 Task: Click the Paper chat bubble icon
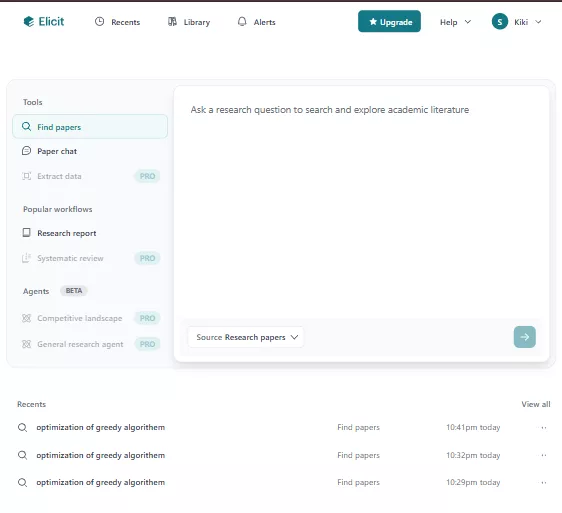coord(27,151)
